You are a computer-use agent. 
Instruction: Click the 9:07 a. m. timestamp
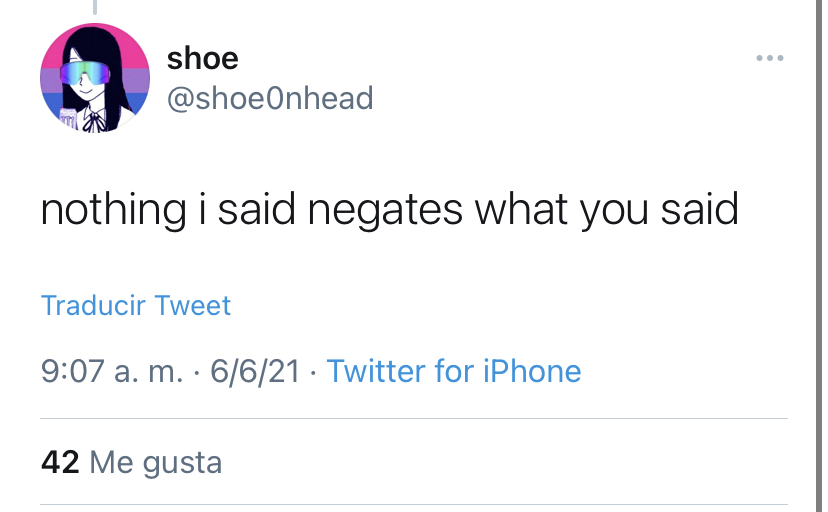[x=112, y=371]
